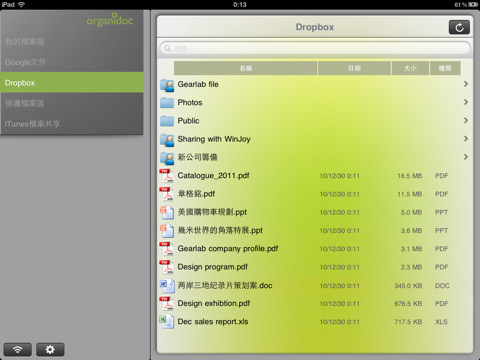Click battery indicator in status bar

pyautogui.click(x=473, y=5)
